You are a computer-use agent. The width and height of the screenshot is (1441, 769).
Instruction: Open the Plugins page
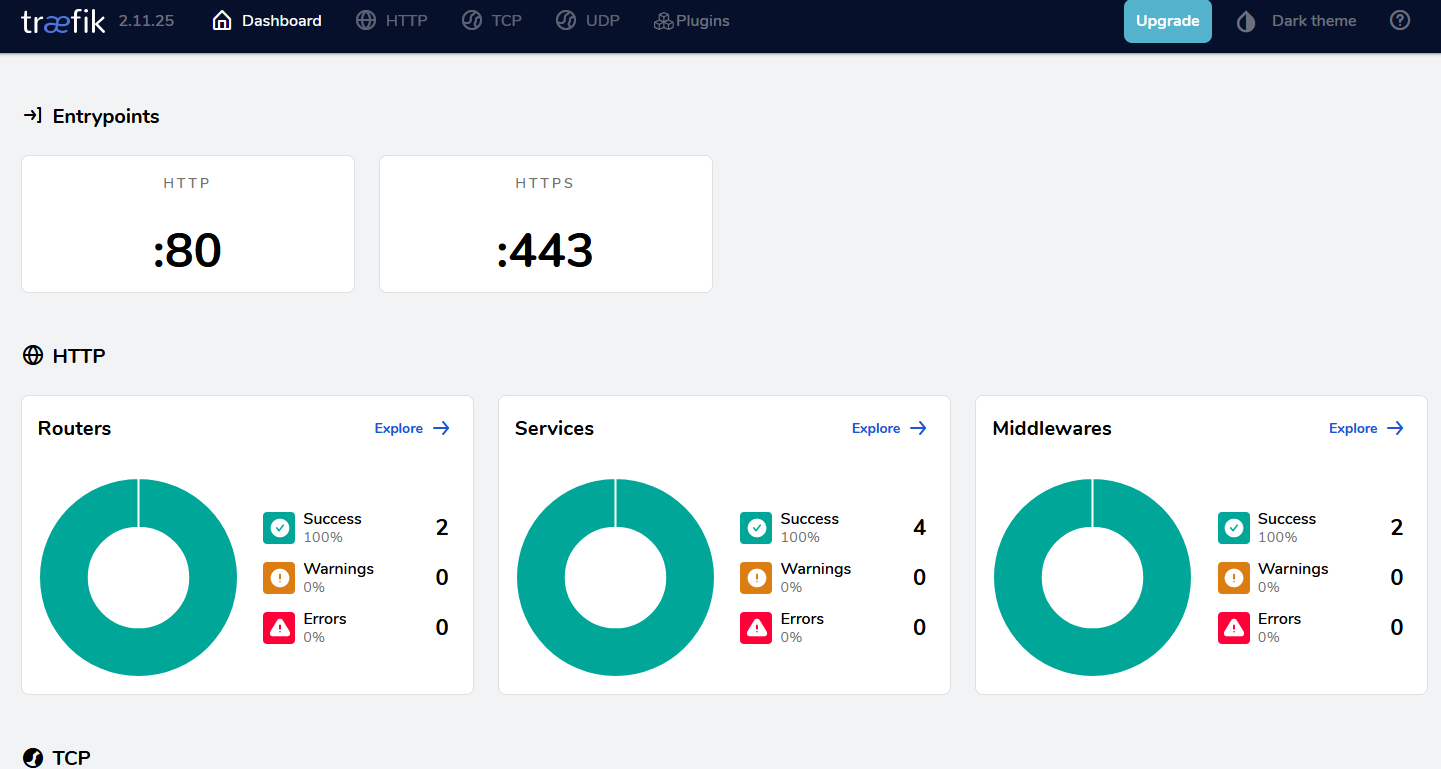click(x=691, y=21)
